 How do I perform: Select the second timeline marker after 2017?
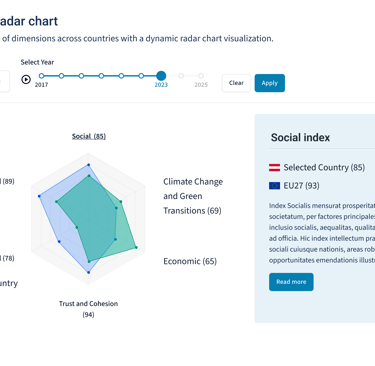pos(81,76)
